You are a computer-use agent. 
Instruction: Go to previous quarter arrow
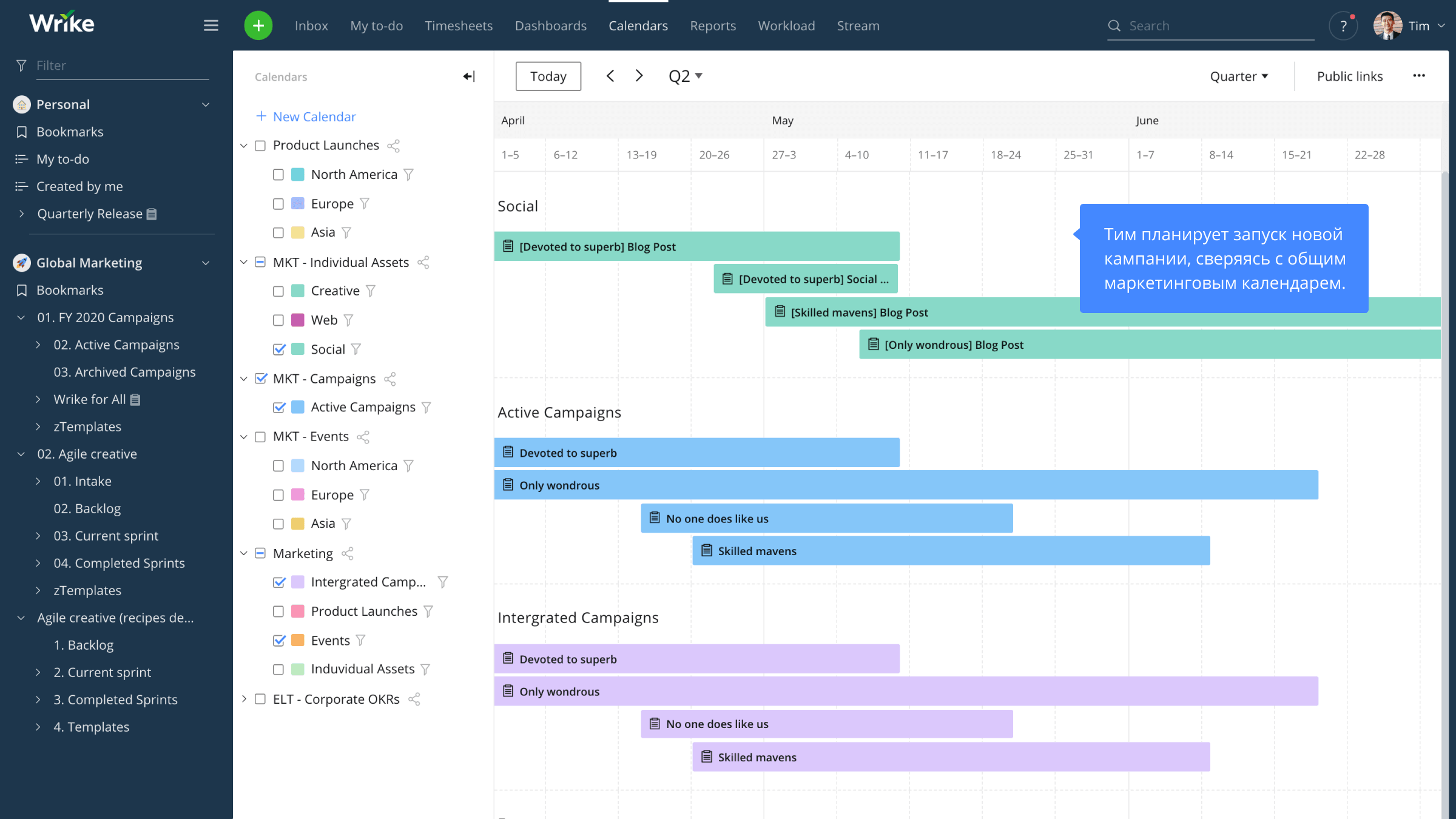coord(610,76)
